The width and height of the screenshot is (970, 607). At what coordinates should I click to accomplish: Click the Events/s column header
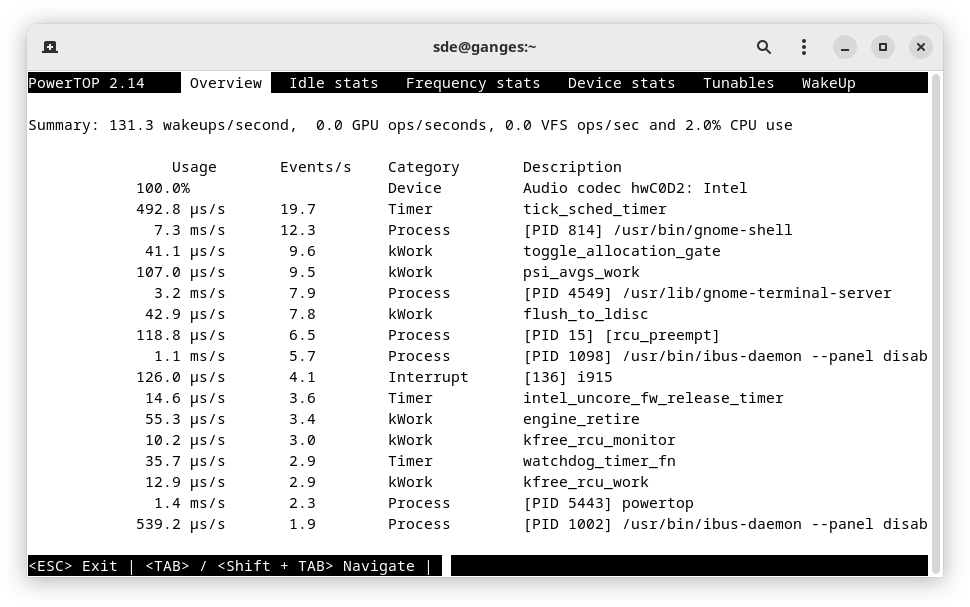pos(315,167)
